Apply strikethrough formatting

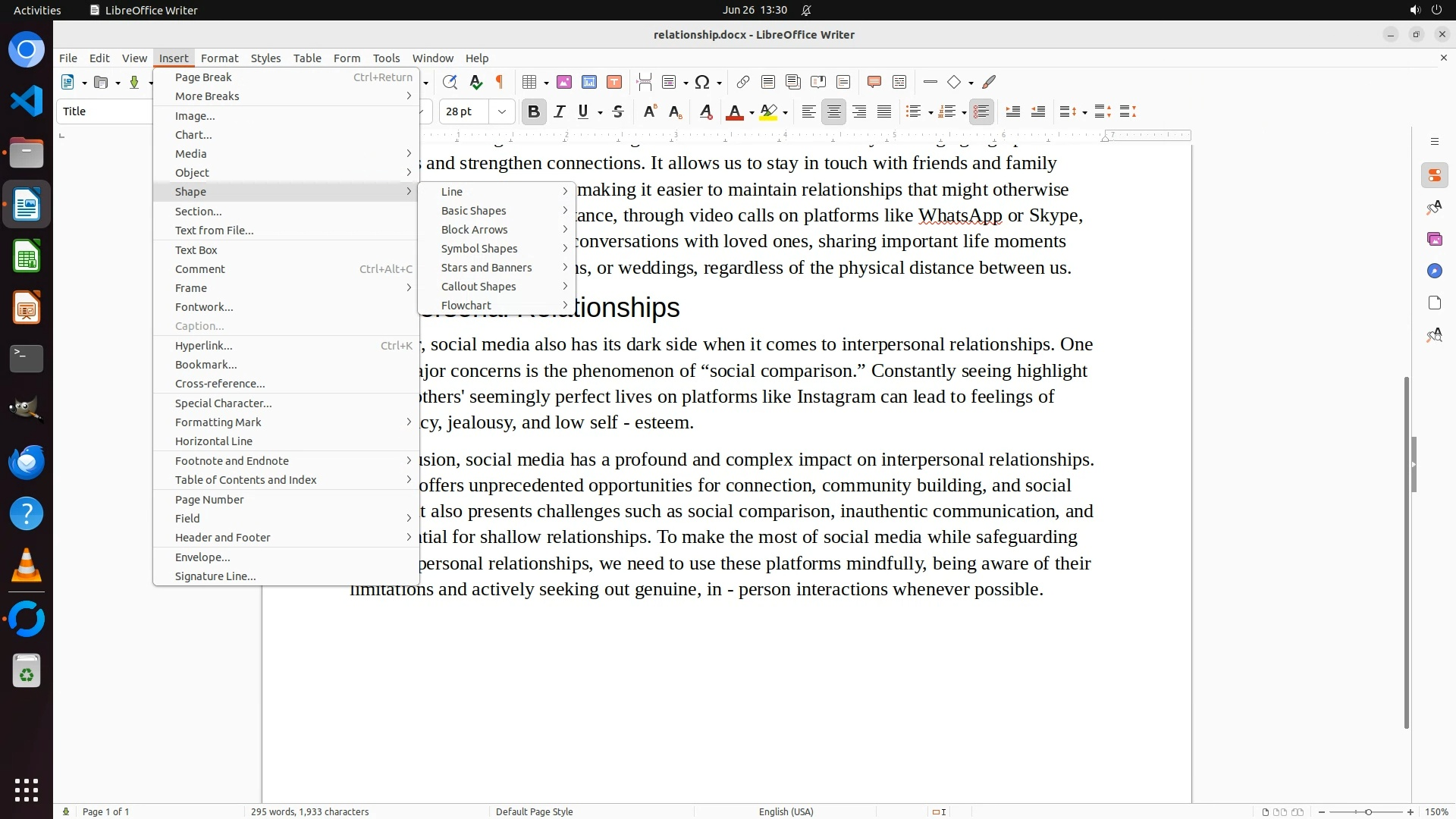coord(618,111)
